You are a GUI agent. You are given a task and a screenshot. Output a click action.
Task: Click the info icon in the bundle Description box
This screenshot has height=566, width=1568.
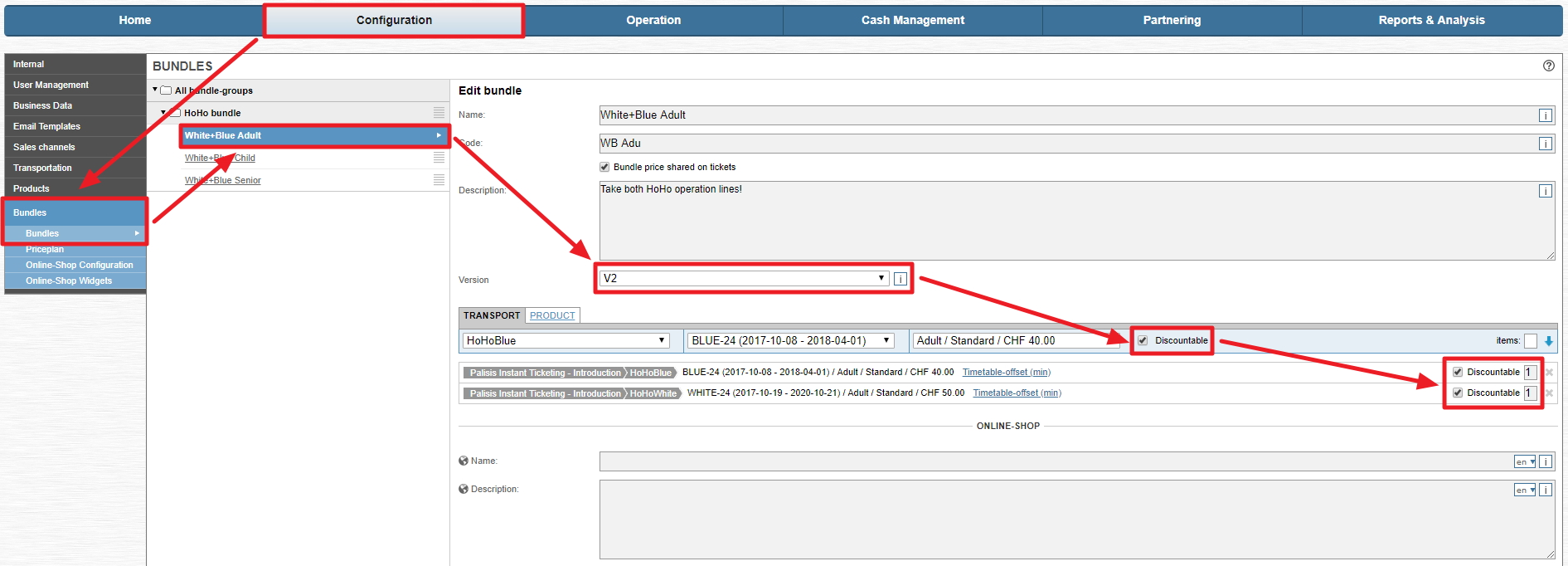pyautogui.click(x=1546, y=191)
